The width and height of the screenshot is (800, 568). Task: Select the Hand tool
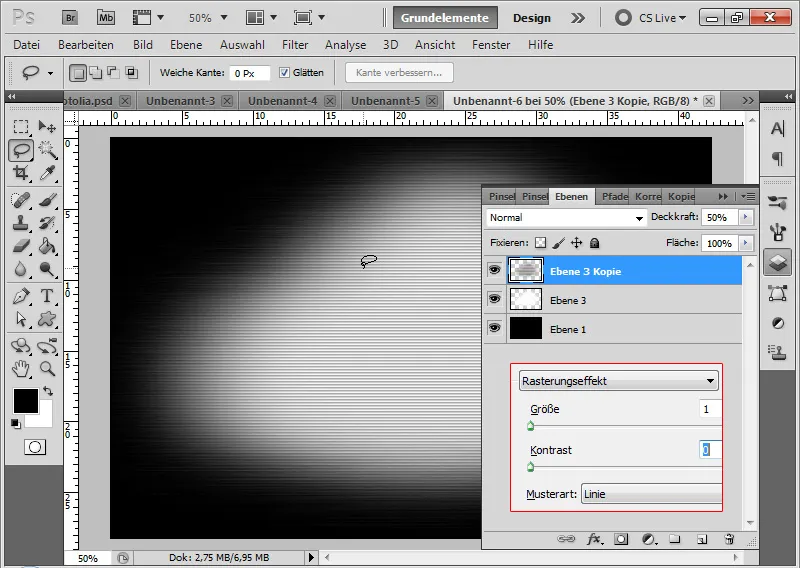click(21, 369)
